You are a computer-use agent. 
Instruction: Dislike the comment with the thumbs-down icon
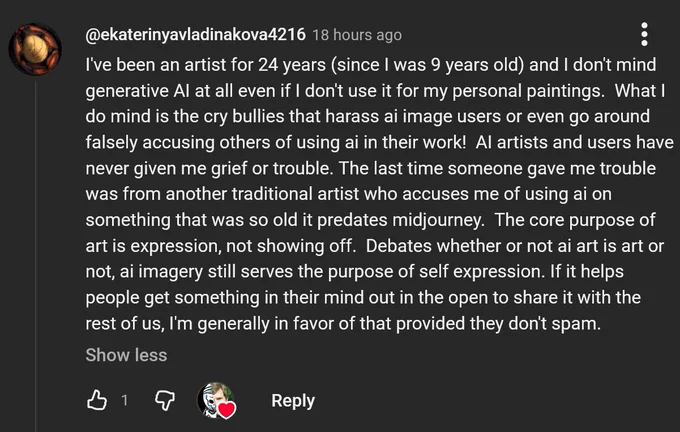[165, 400]
